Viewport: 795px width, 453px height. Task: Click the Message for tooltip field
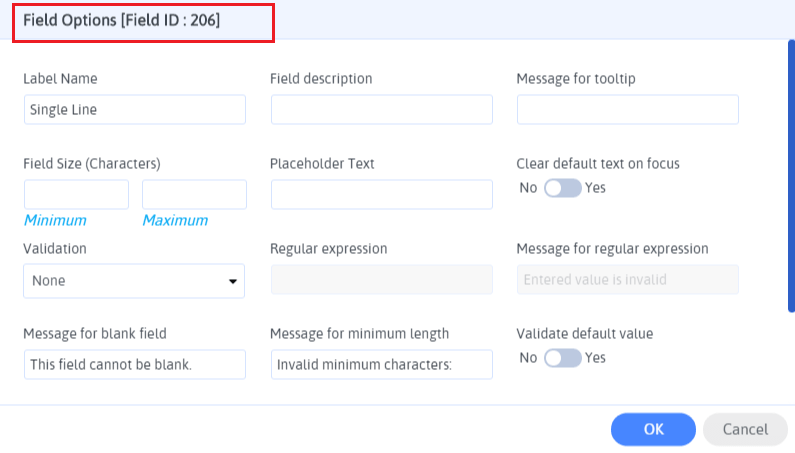click(627, 110)
